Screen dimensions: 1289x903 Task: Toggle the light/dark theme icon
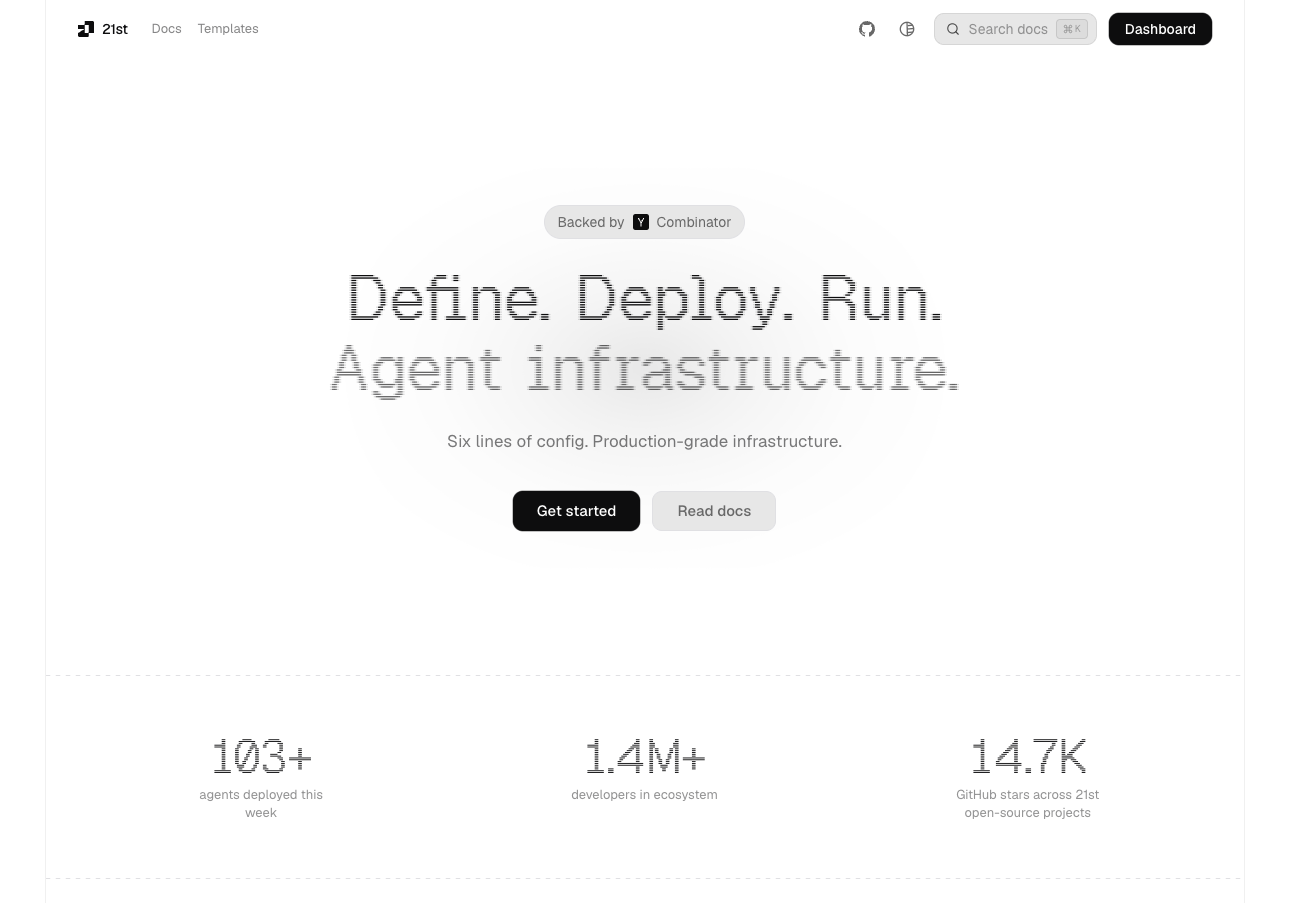(907, 29)
